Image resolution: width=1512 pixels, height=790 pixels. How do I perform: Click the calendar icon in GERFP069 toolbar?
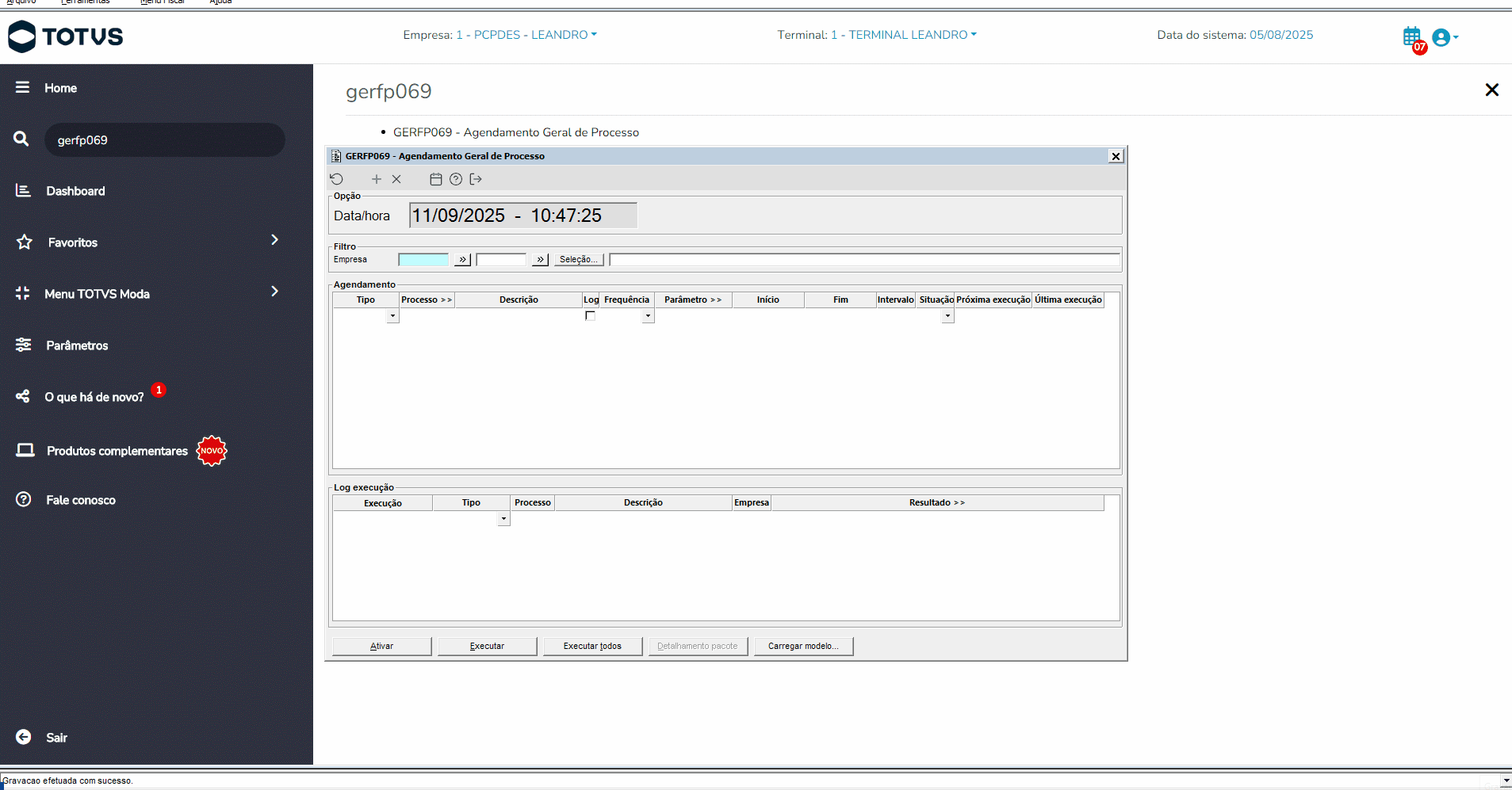(x=435, y=179)
